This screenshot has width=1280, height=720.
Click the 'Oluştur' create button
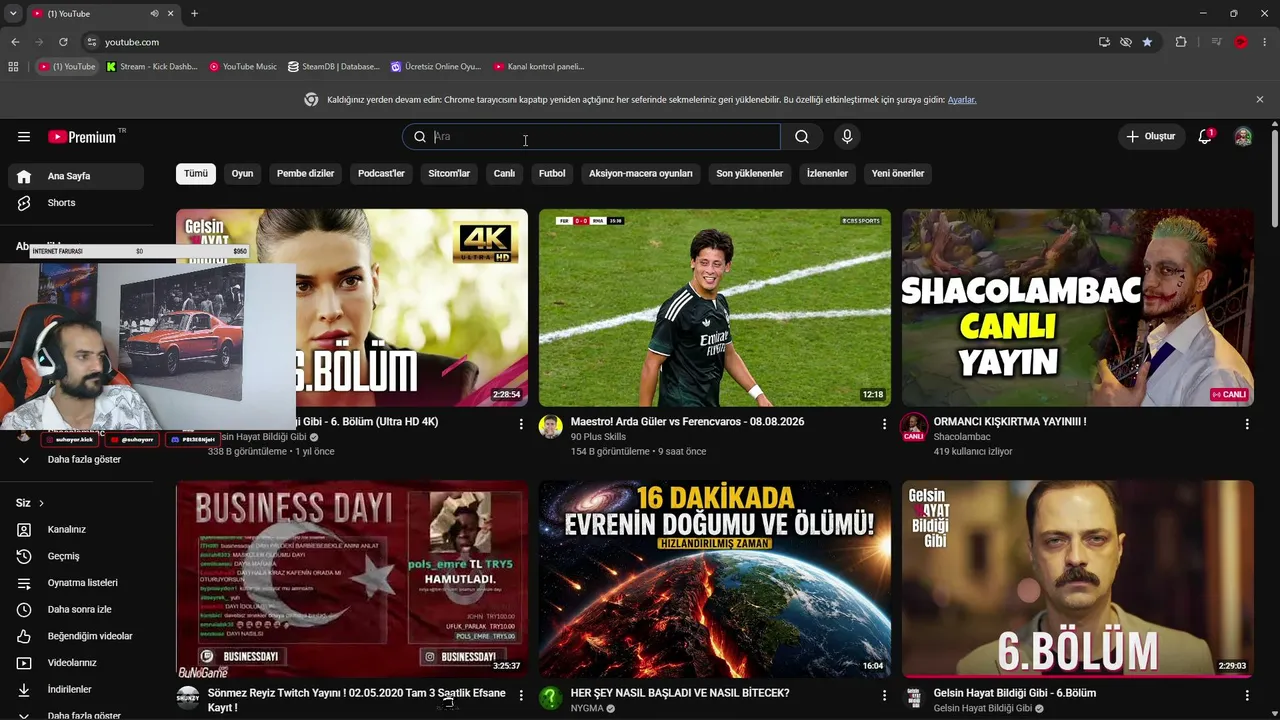coord(1151,137)
